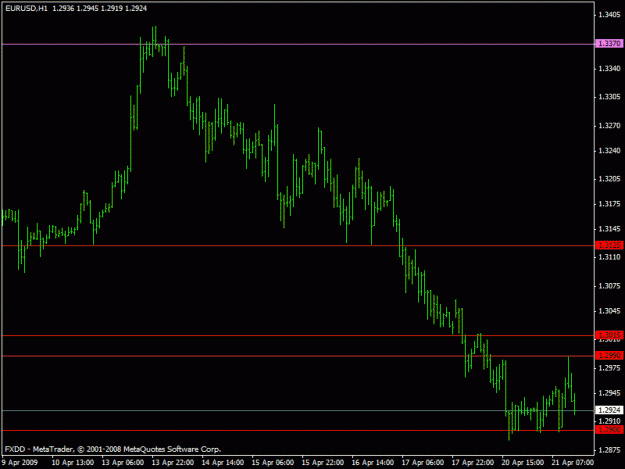Select the red 1.2990 price tag
625x469 pixels.
pos(609,355)
